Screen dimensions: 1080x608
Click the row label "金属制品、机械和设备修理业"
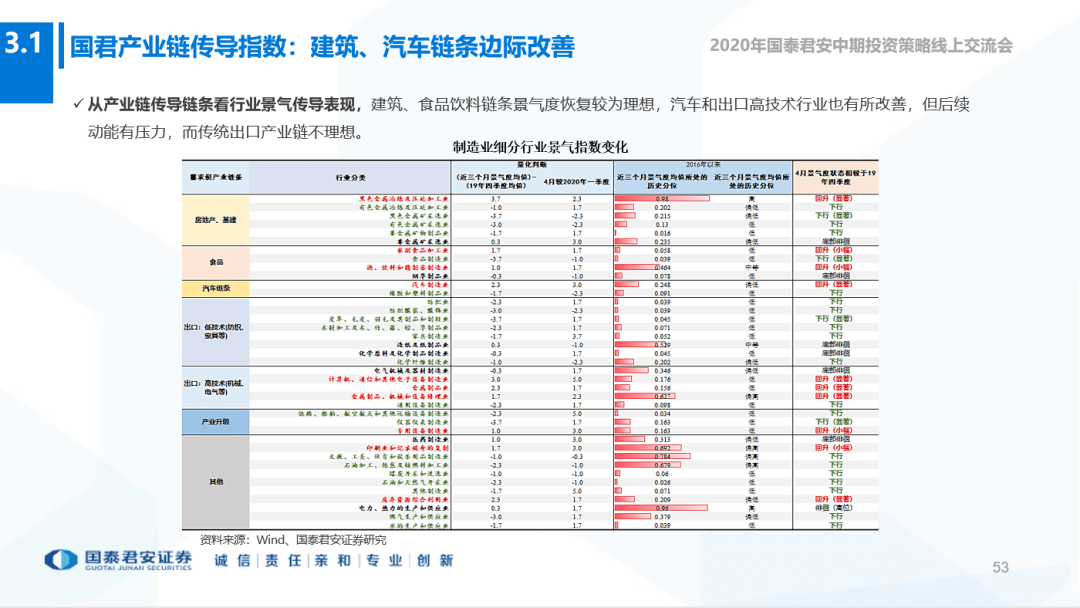coord(400,397)
